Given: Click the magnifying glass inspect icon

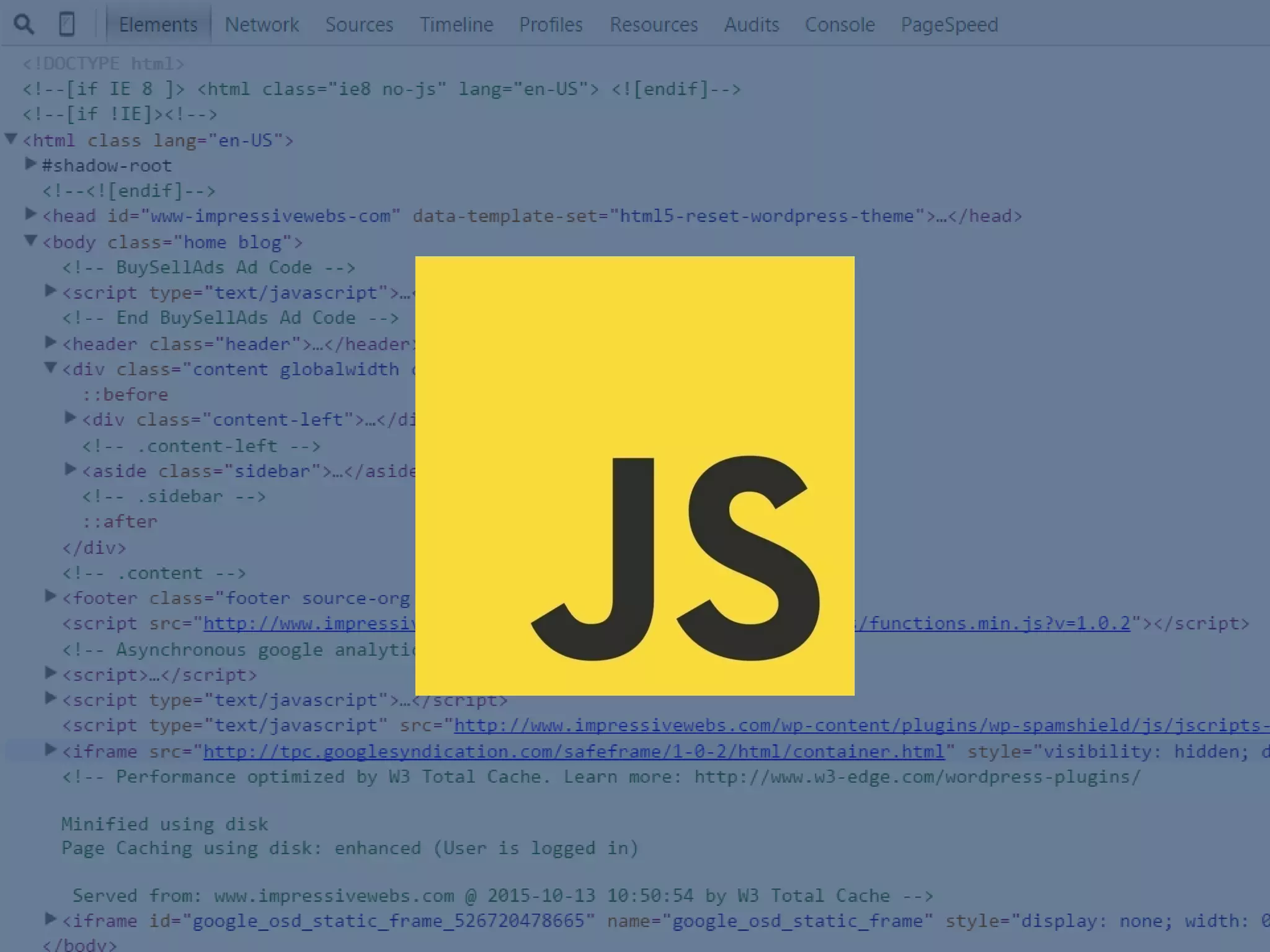Looking at the screenshot, I should coord(24,25).
